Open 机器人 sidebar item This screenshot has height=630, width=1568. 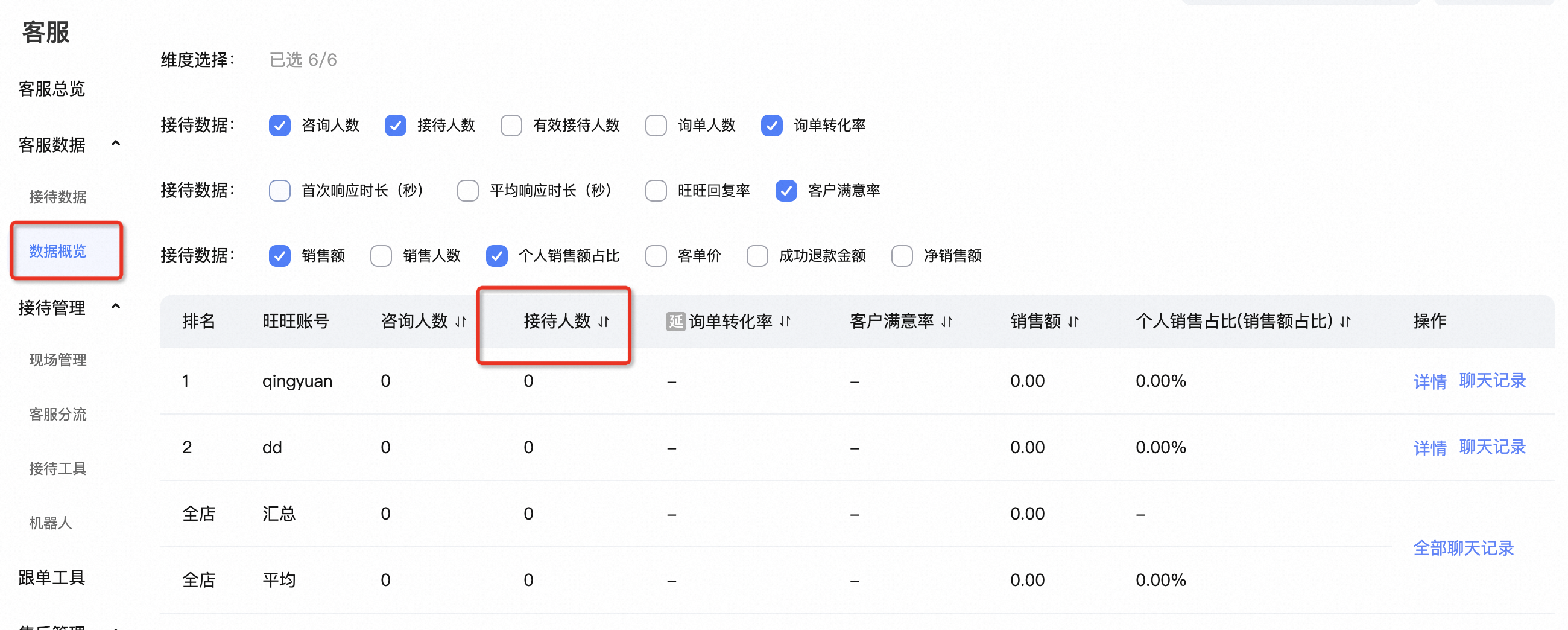point(51,523)
